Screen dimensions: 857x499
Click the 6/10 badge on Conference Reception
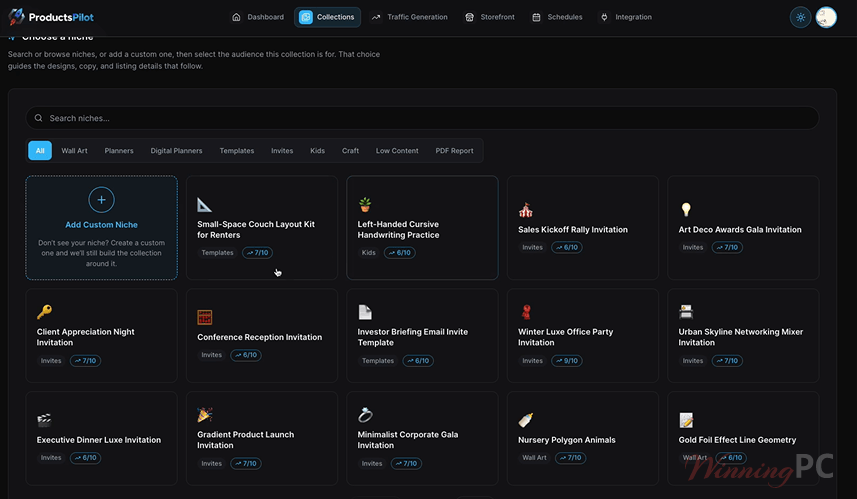246,355
